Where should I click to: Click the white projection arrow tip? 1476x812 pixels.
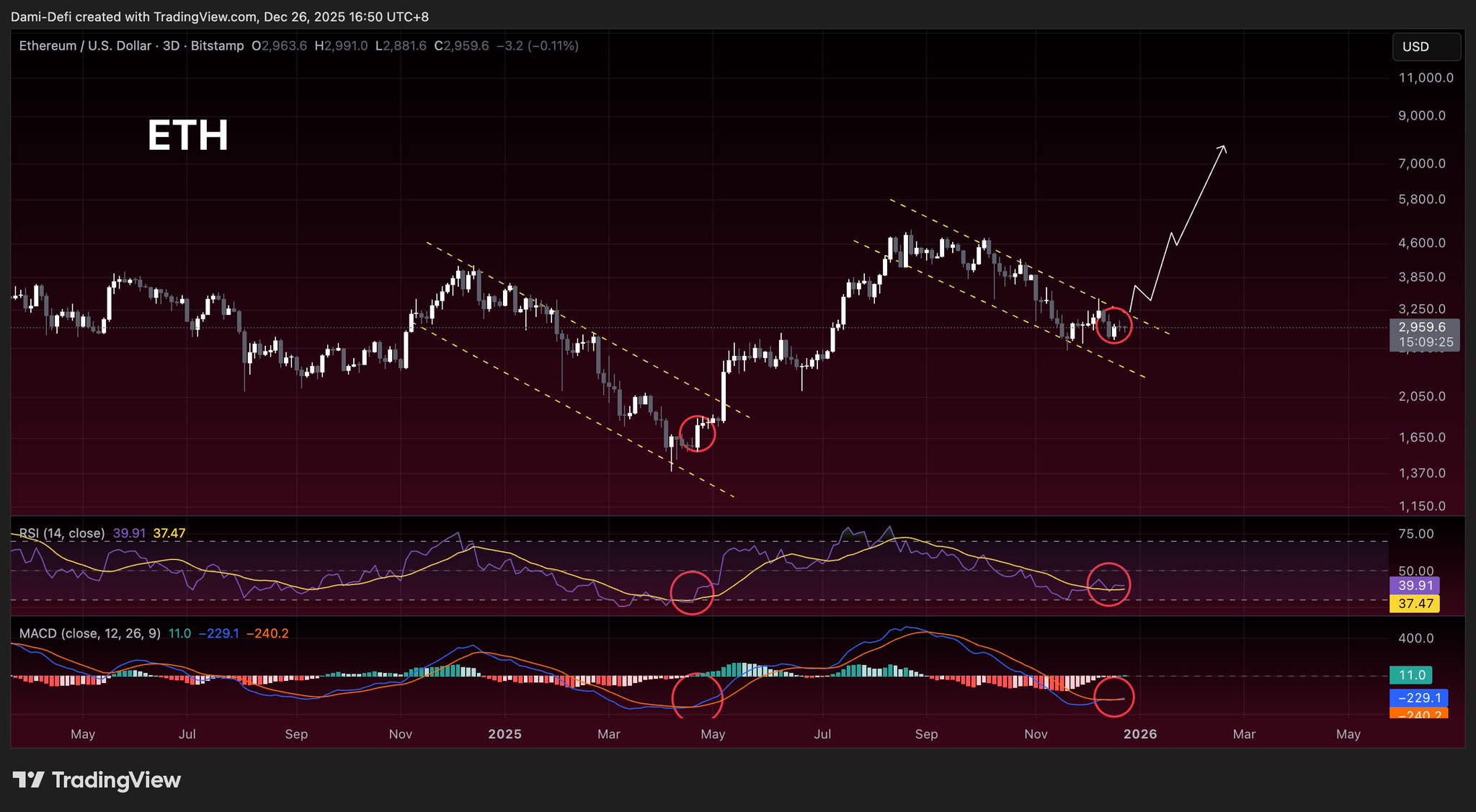[1223, 148]
